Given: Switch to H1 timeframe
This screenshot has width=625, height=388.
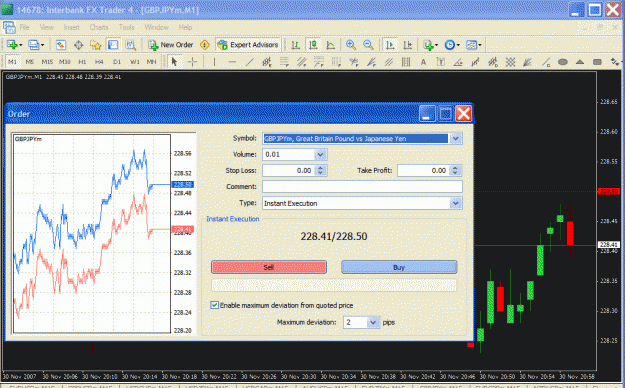Looking at the screenshot, I should 82,62.
